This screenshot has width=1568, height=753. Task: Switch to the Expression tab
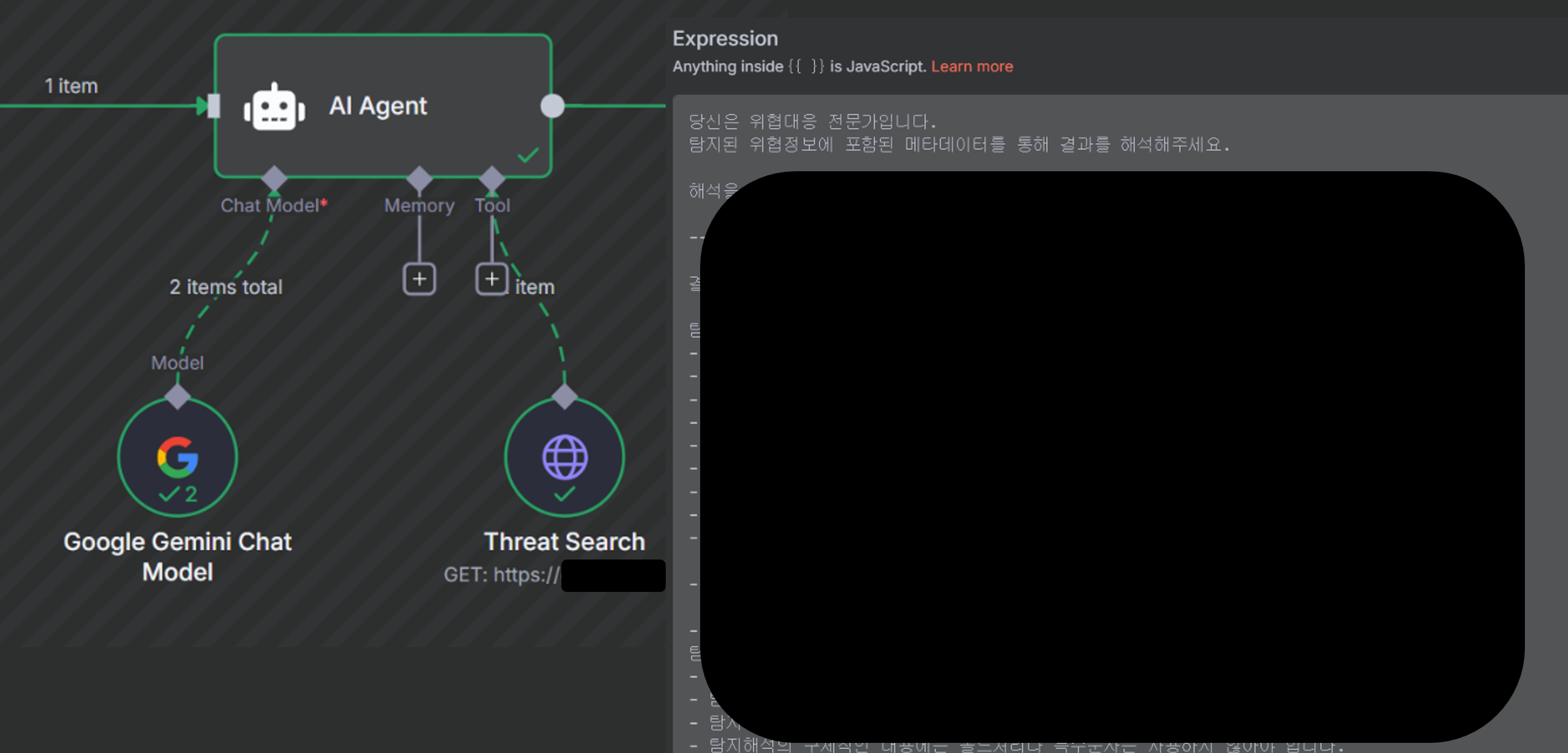tap(725, 38)
